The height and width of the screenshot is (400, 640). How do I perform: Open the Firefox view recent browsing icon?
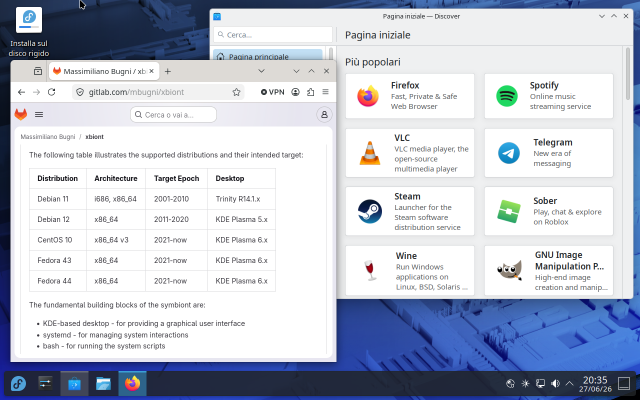pyautogui.click(x=38, y=71)
